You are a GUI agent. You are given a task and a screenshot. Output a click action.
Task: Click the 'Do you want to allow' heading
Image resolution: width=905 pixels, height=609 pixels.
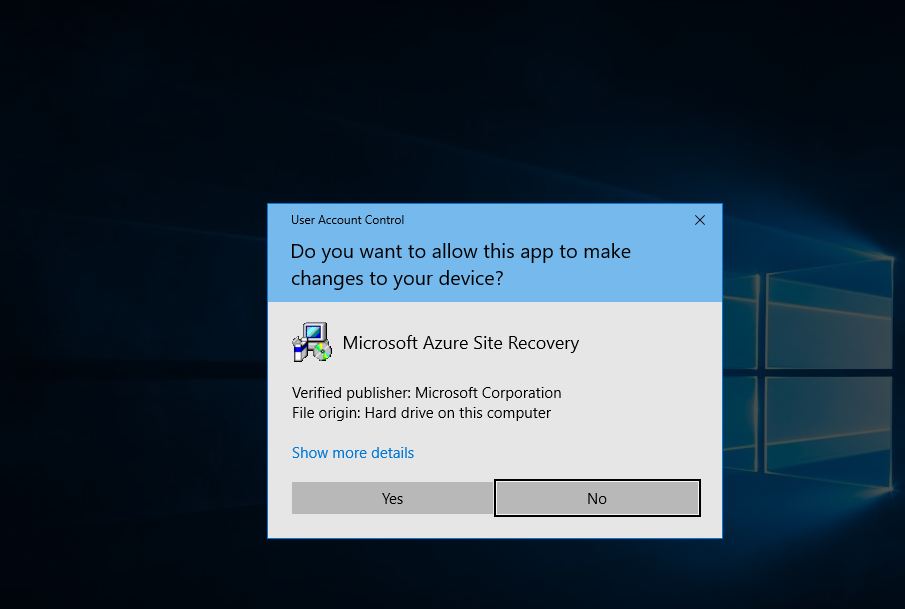tap(461, 264)
